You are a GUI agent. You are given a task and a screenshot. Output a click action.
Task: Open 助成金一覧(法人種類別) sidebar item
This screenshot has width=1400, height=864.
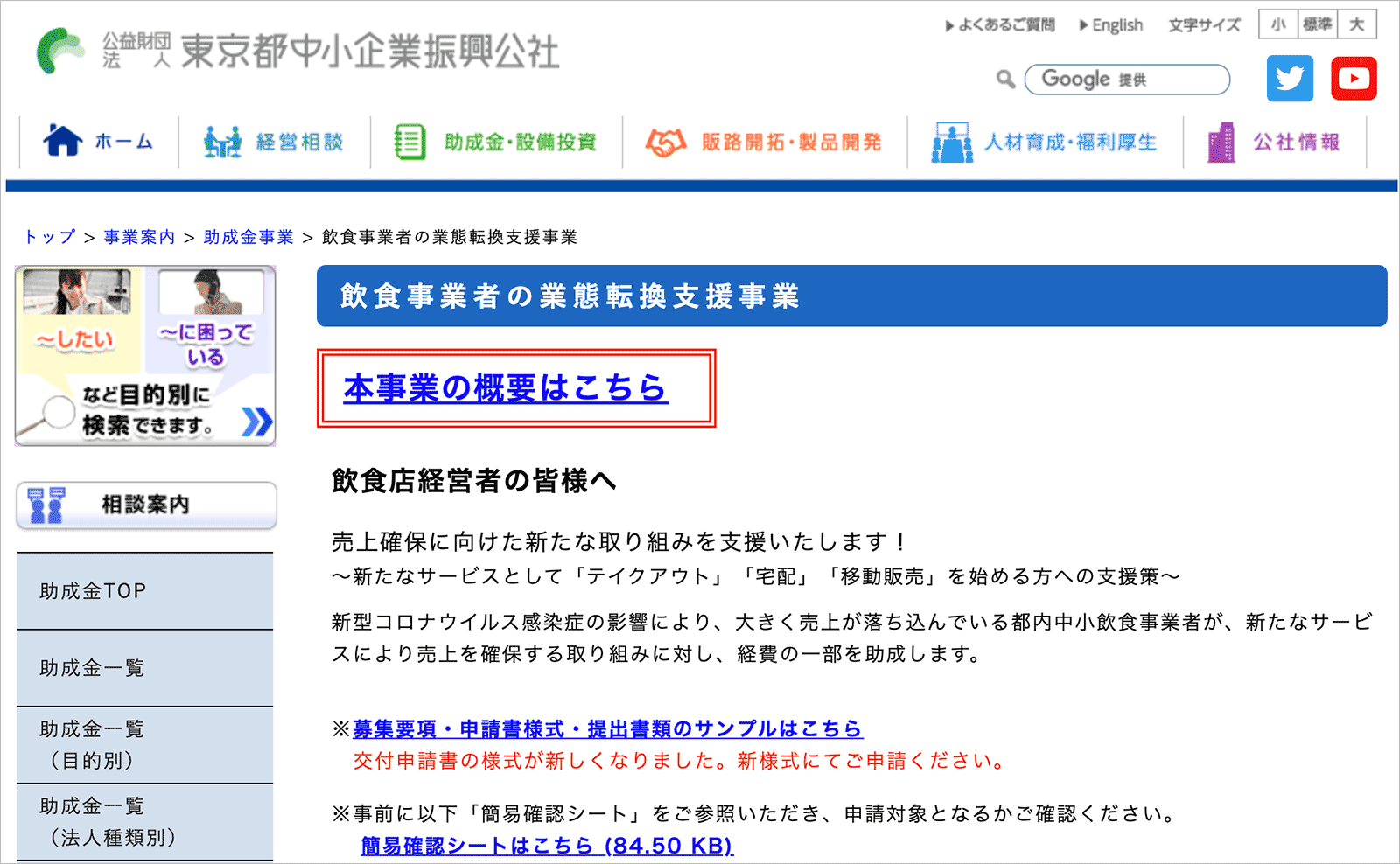click(145, 822)
